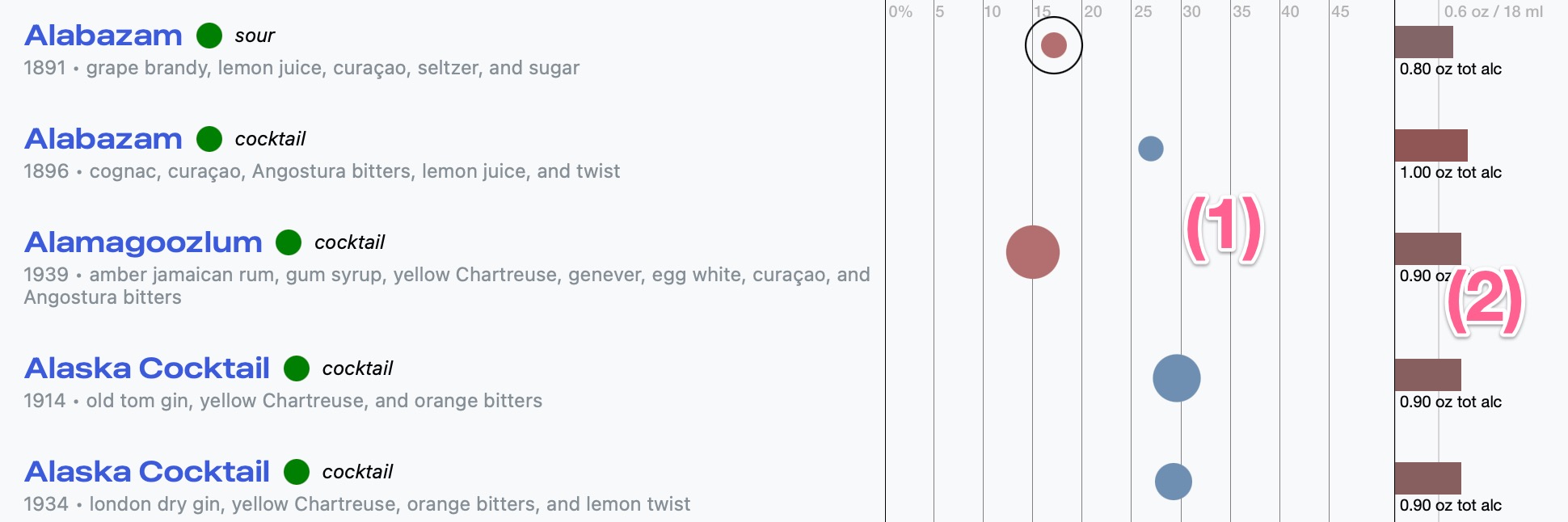Open the 1891 Alabazam sour recipe link
1568x522 pixels.
pos(103,36)
